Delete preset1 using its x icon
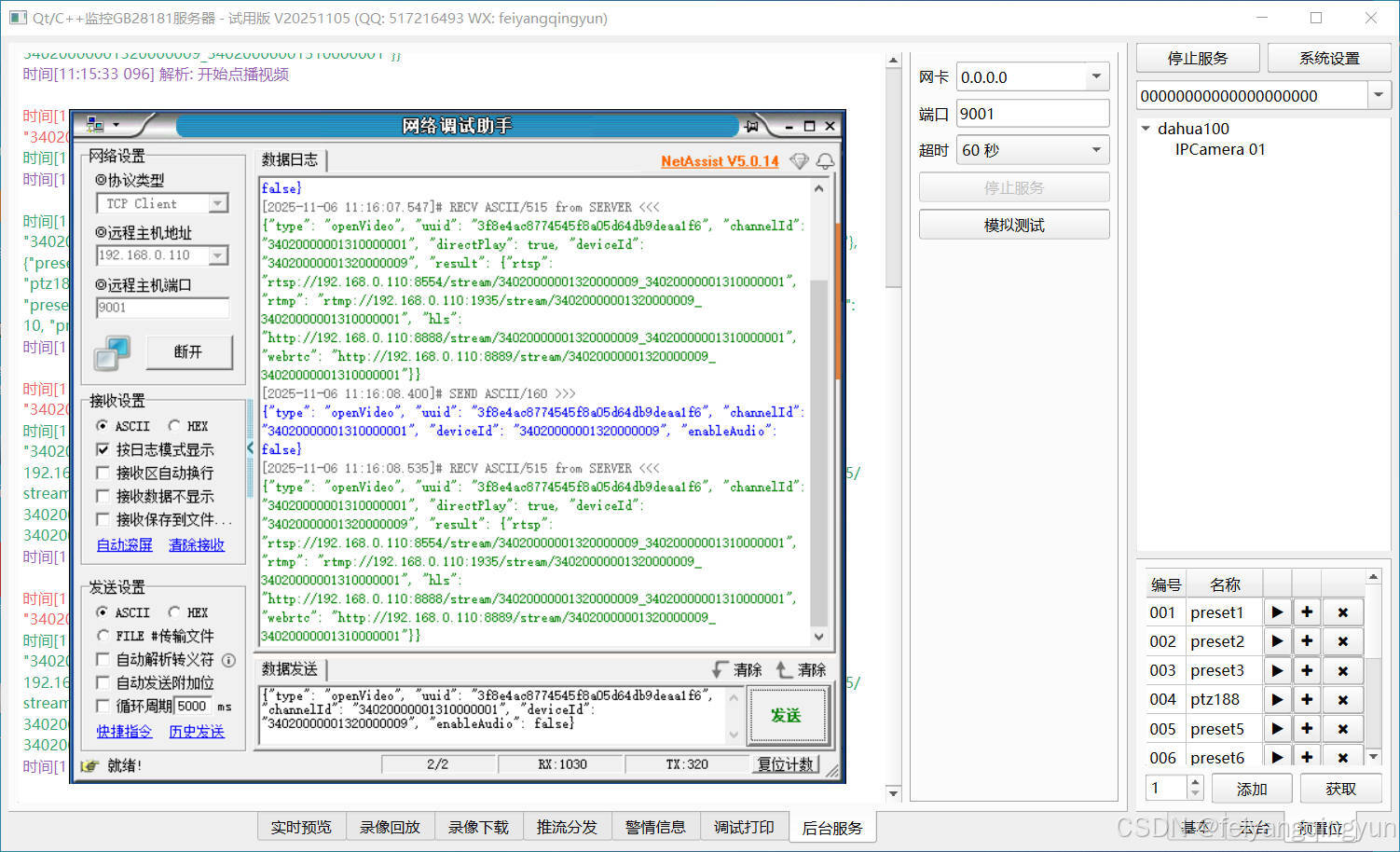 tap(1342, 612)
